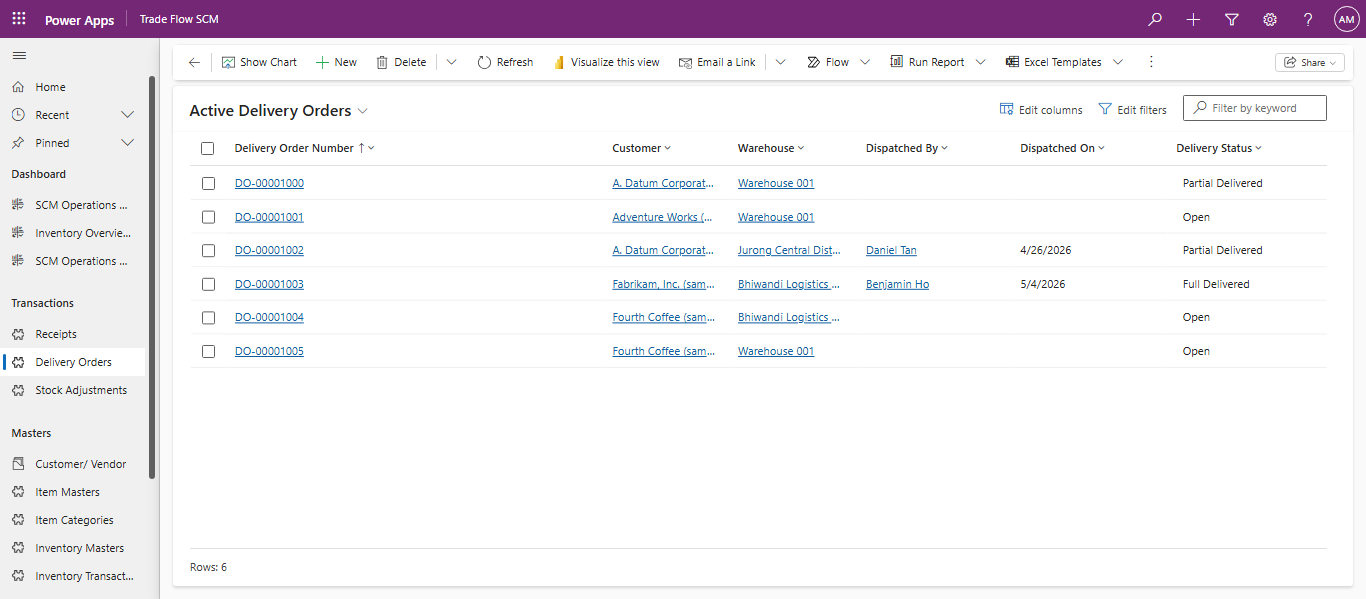Open delivery order DO-00001000 link
The height and width of the screenshot is (599, 1366).
(269, 183)
